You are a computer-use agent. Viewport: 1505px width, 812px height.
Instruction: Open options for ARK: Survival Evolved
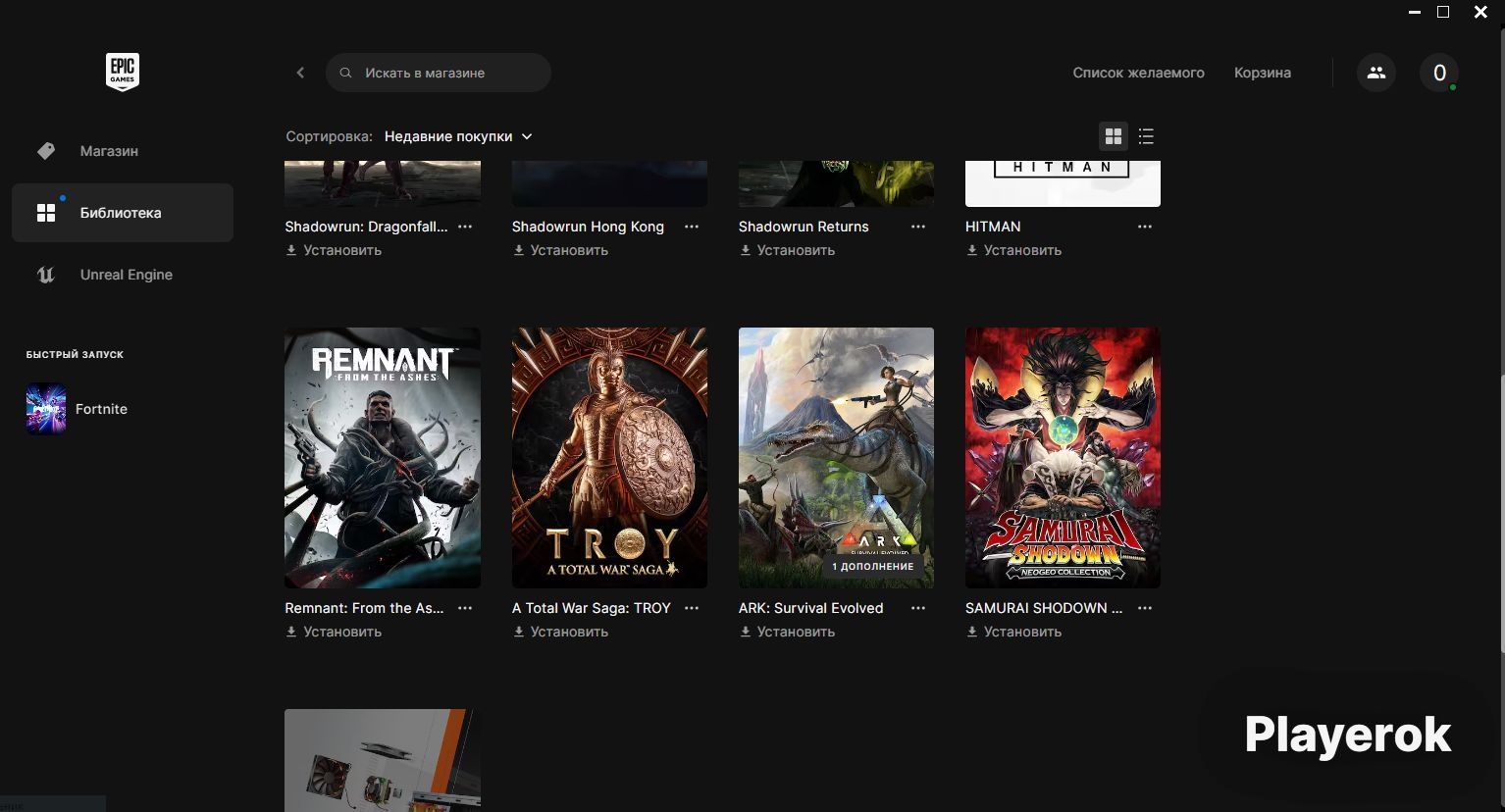point(918,608)
